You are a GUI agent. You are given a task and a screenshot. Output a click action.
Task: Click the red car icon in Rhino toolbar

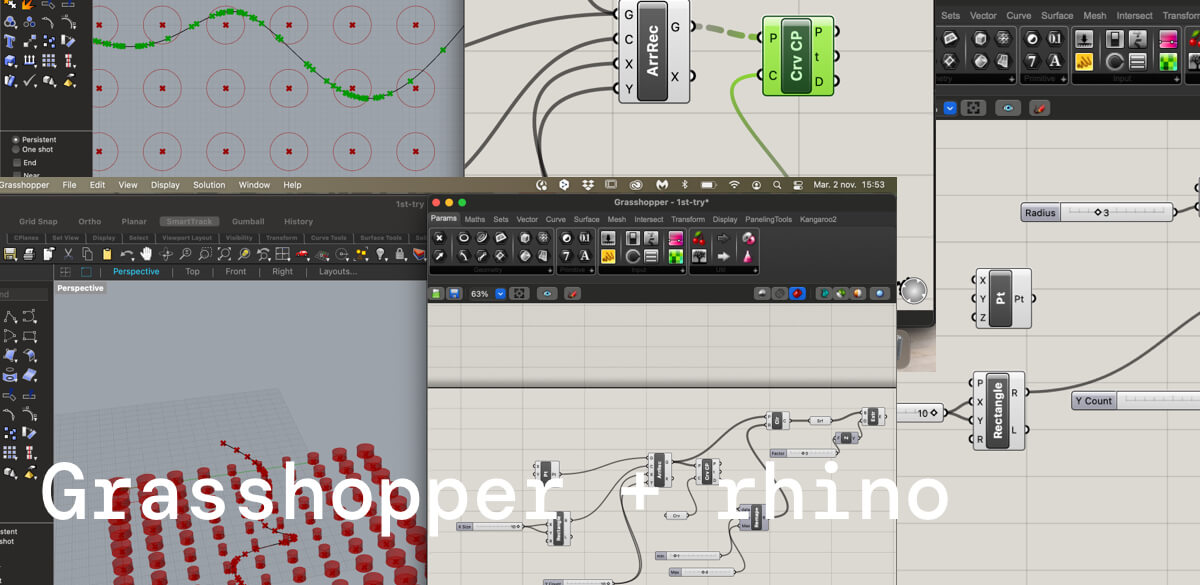coord(303,255)
